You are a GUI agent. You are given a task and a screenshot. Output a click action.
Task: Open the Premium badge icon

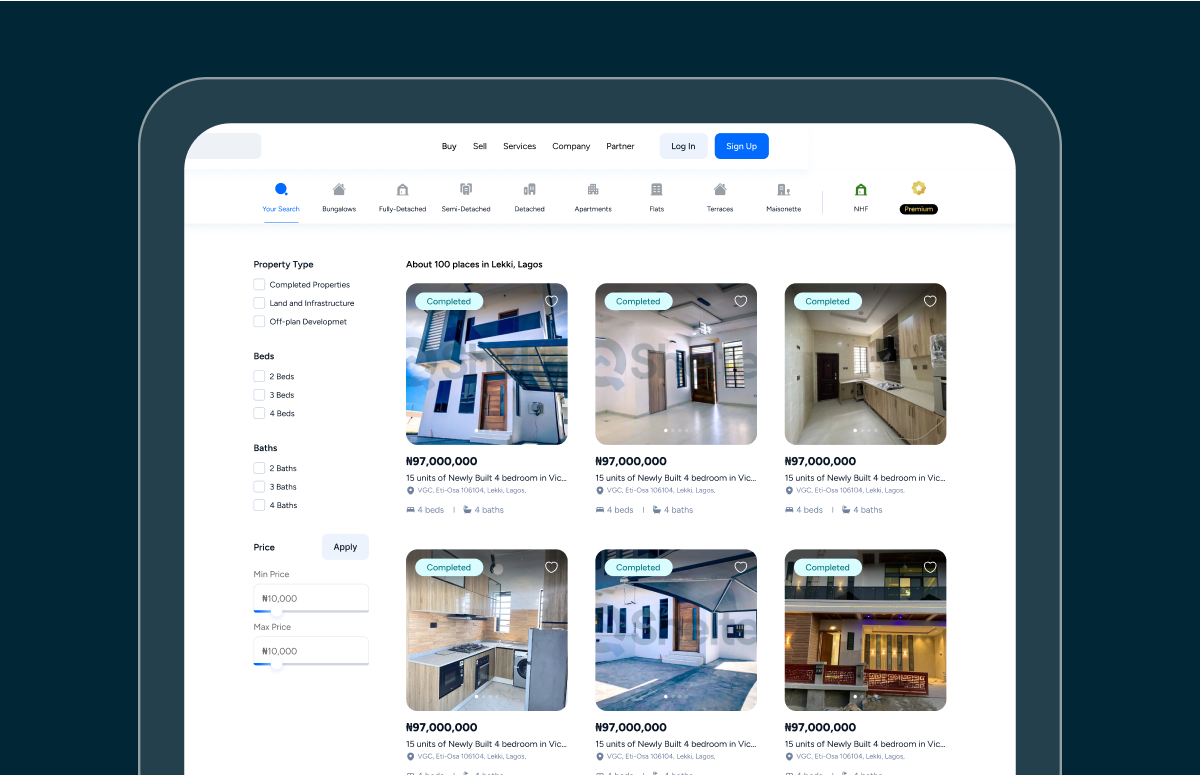coord(919,189)
